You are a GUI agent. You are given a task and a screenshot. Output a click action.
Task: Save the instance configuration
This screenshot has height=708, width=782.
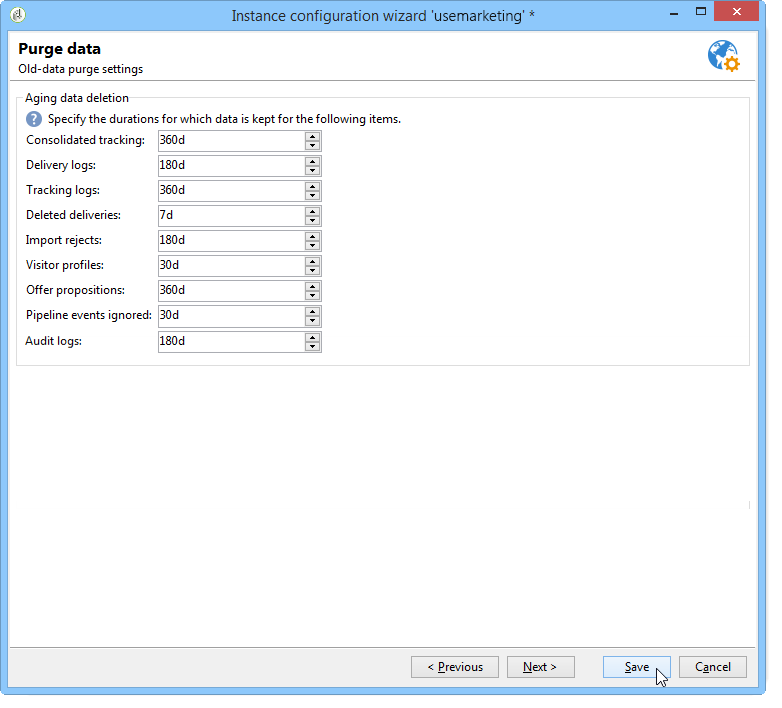637,667
